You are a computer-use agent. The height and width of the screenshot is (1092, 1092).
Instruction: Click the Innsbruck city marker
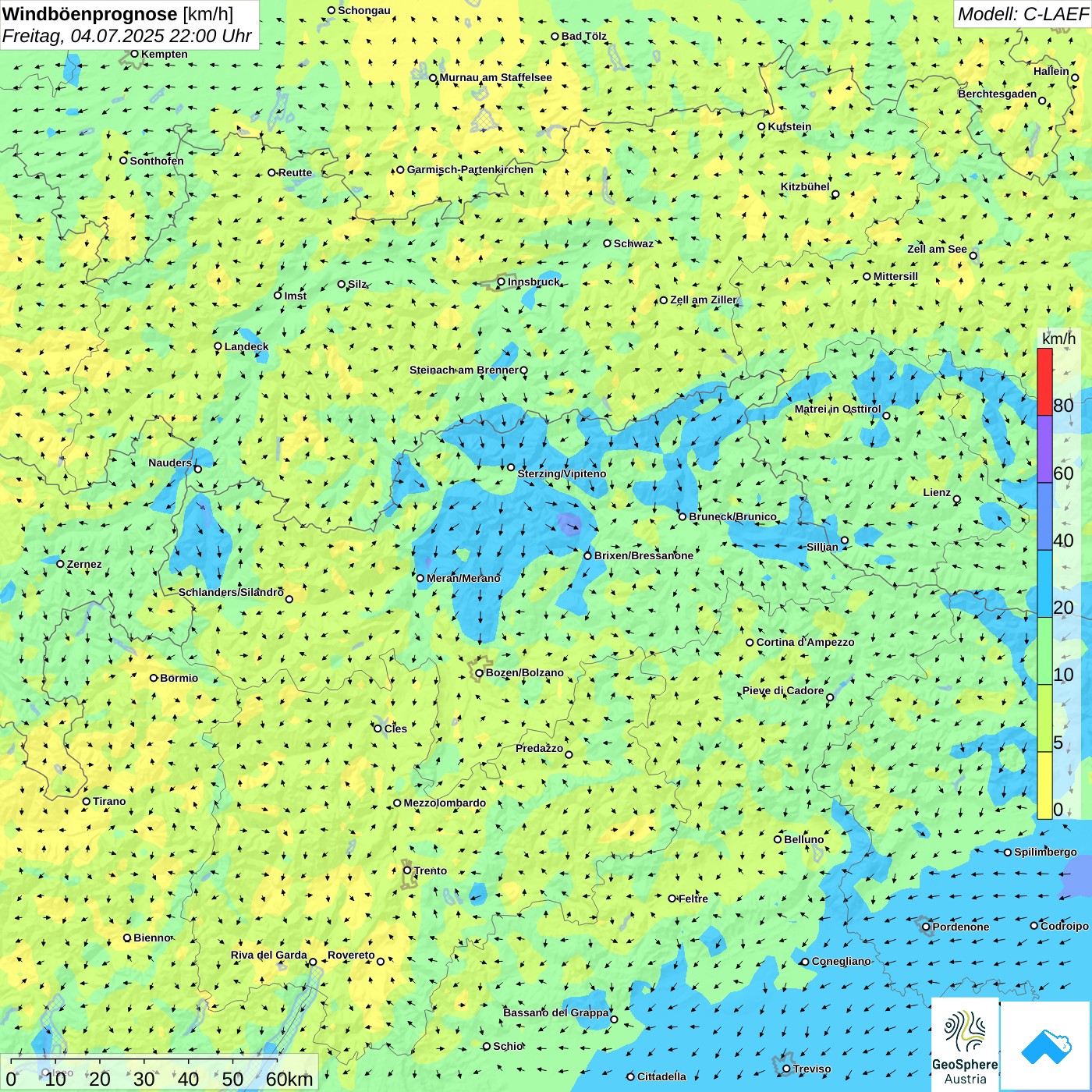pos(502,282)
